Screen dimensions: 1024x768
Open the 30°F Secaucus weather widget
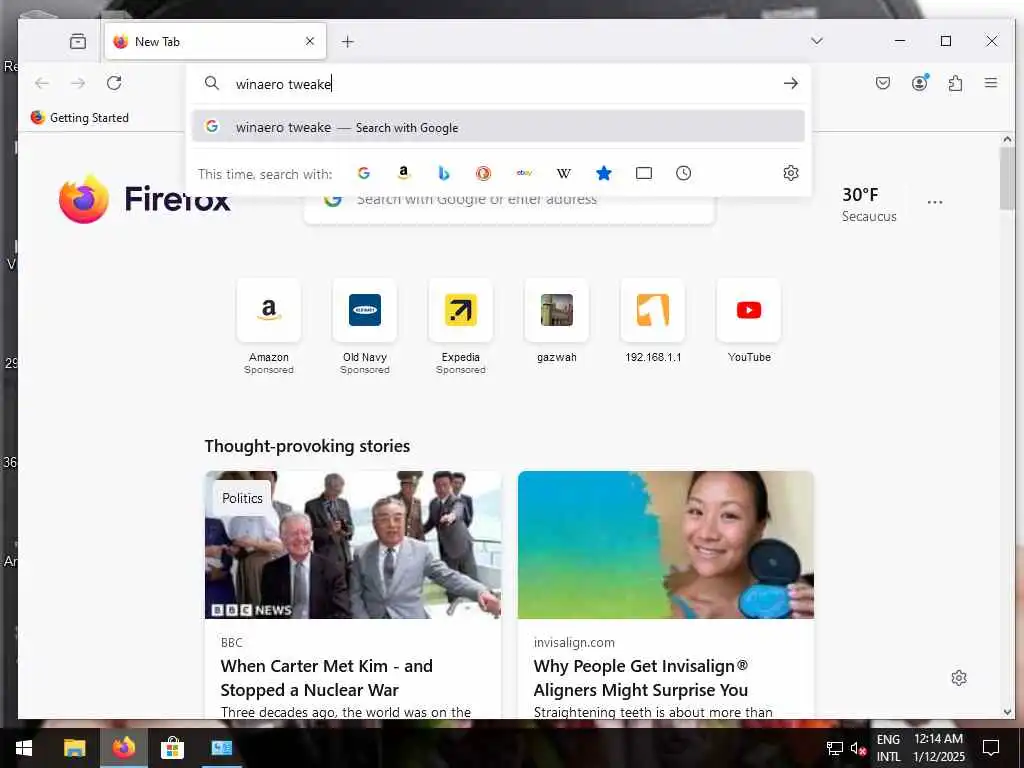point(869,204)
